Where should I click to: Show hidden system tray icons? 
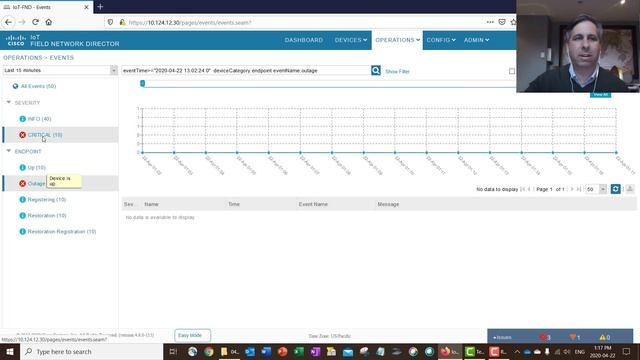pyautogui.click(x=517, y=351)
